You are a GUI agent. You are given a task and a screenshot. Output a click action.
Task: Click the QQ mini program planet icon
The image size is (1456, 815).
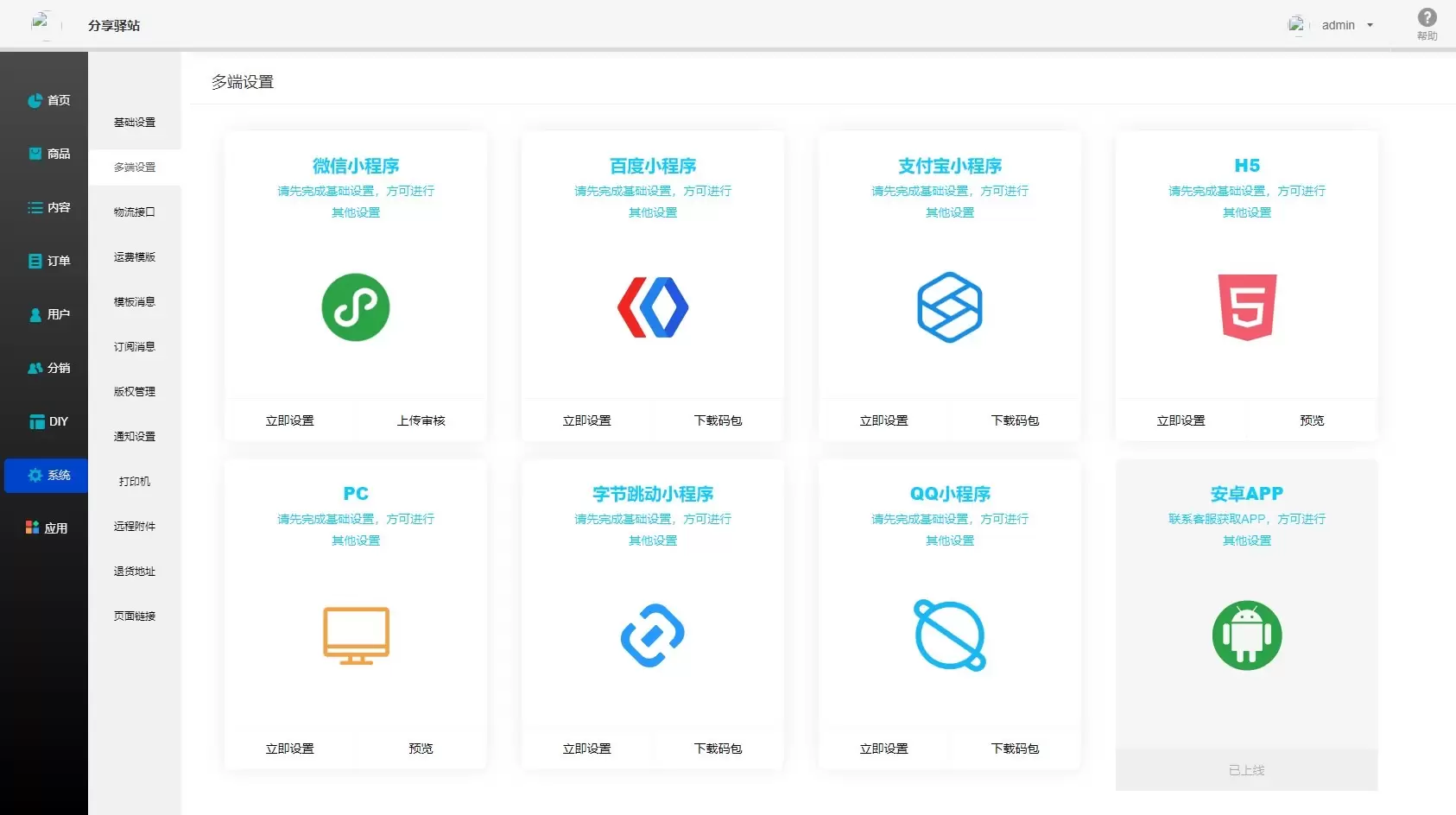point(950,635)
